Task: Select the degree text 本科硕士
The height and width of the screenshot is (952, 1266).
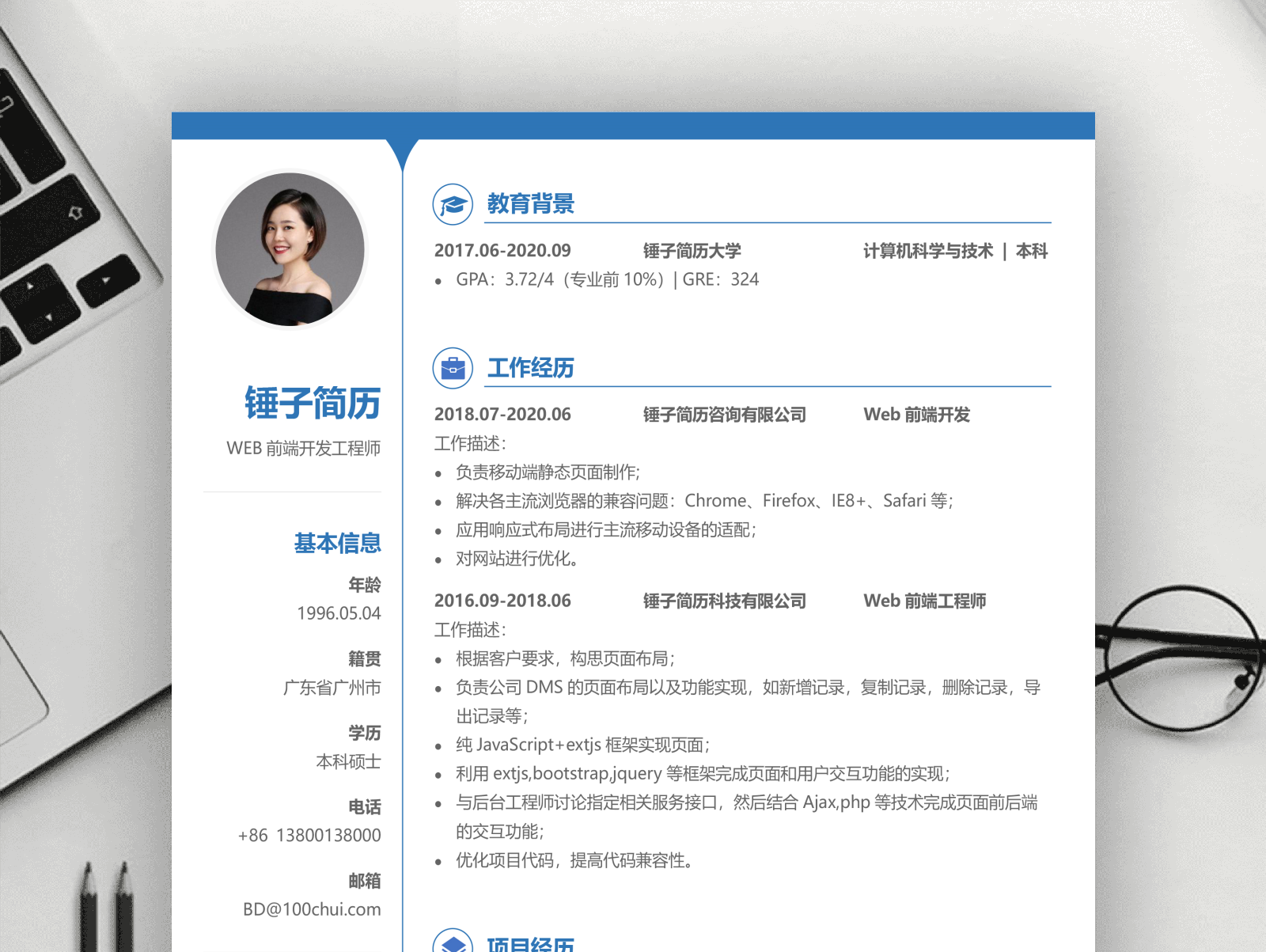Action: (349, 761)
